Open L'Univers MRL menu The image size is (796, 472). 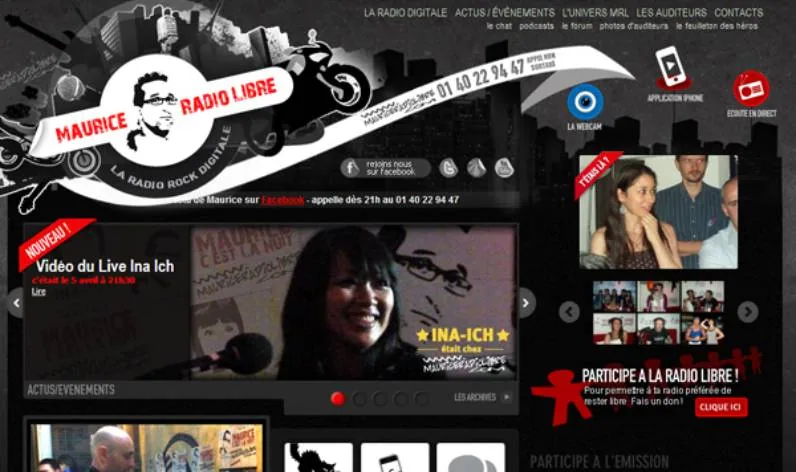(x=595, y=13)
